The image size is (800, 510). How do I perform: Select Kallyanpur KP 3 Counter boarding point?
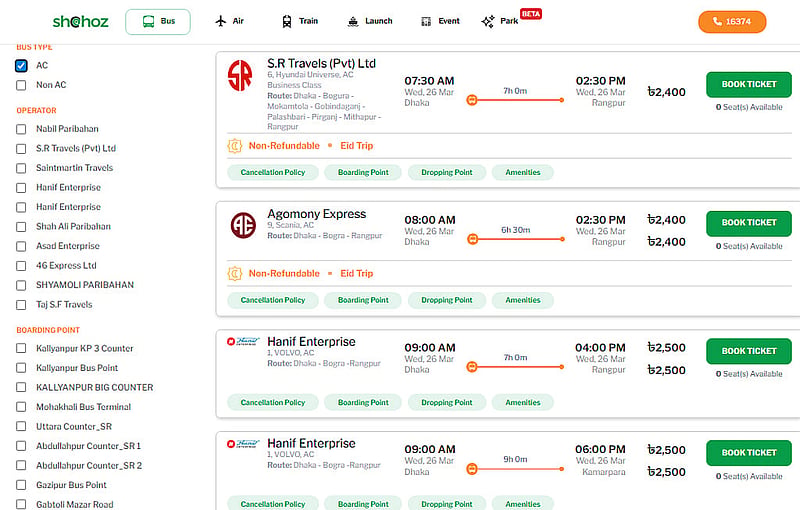tap(21, 348)
